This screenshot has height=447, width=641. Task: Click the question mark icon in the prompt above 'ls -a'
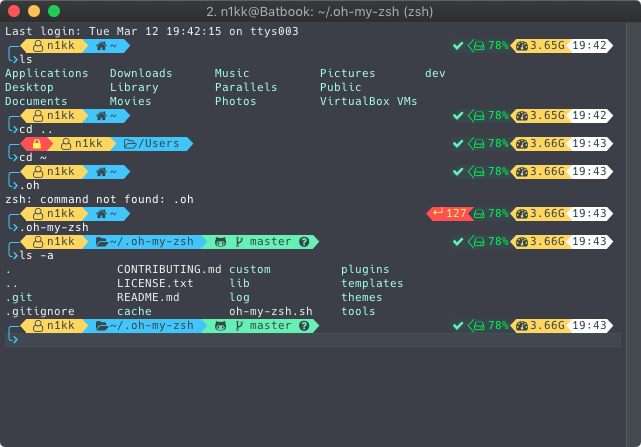tap(304, 242)
